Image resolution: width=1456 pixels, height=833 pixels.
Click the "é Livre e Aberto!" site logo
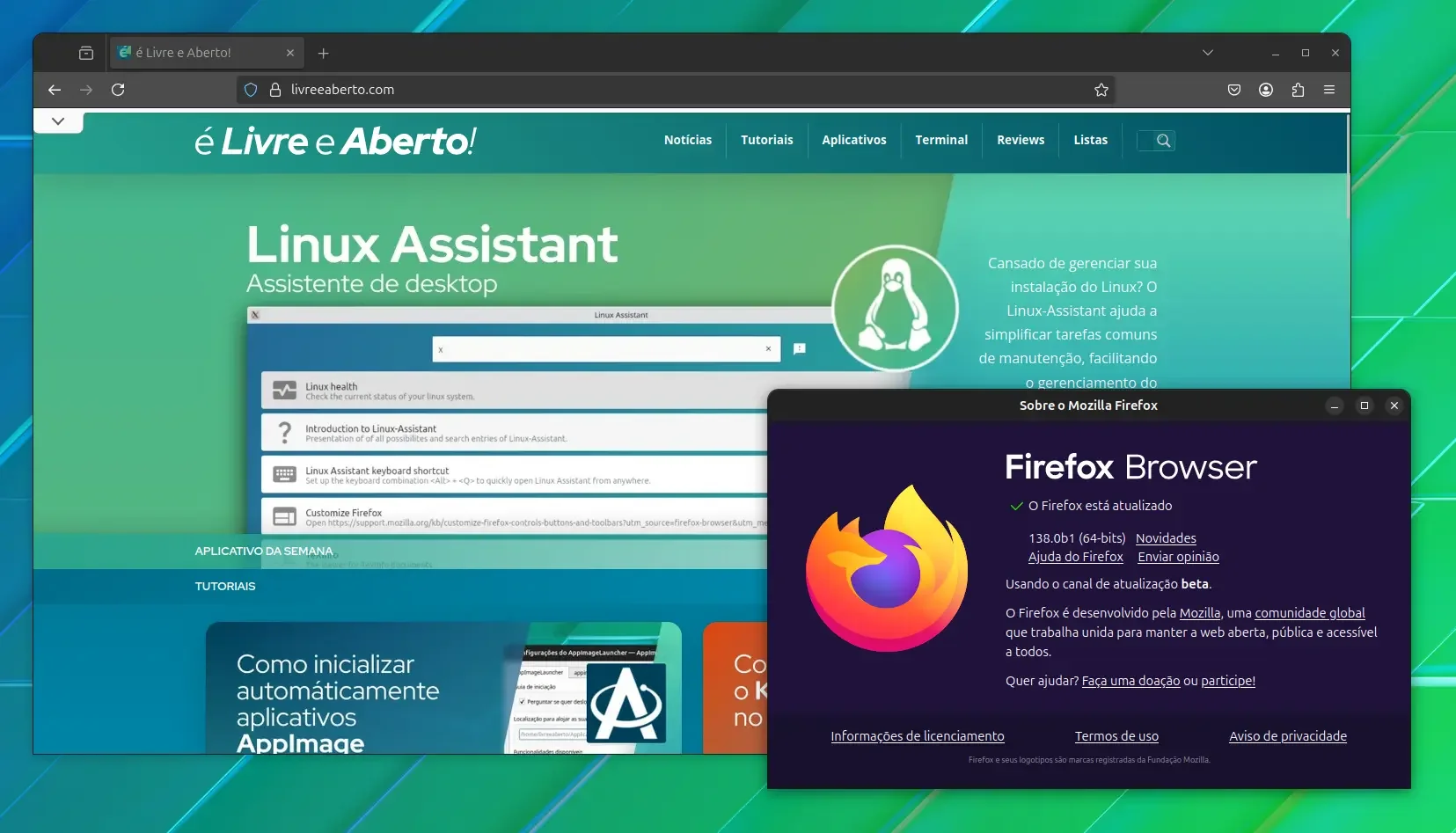(335, 141)
